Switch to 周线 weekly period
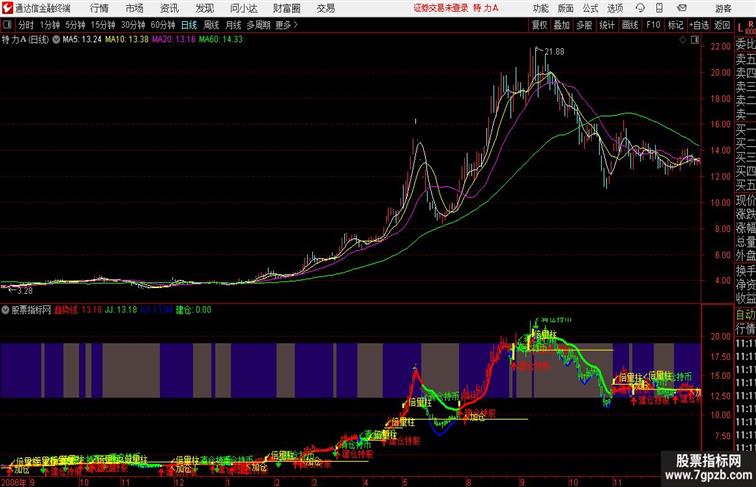The height and width of the screenshot is (487, 756). click(211, 25)
